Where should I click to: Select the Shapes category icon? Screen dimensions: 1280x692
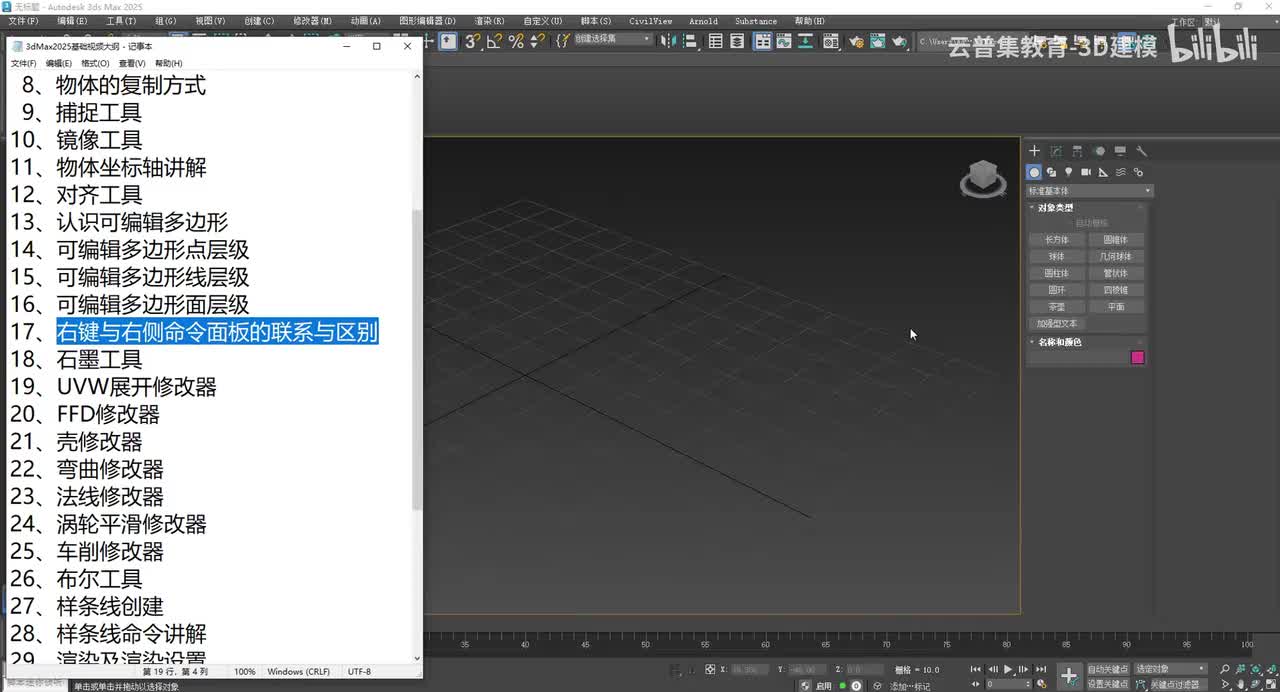click(x=1051, y=172)
